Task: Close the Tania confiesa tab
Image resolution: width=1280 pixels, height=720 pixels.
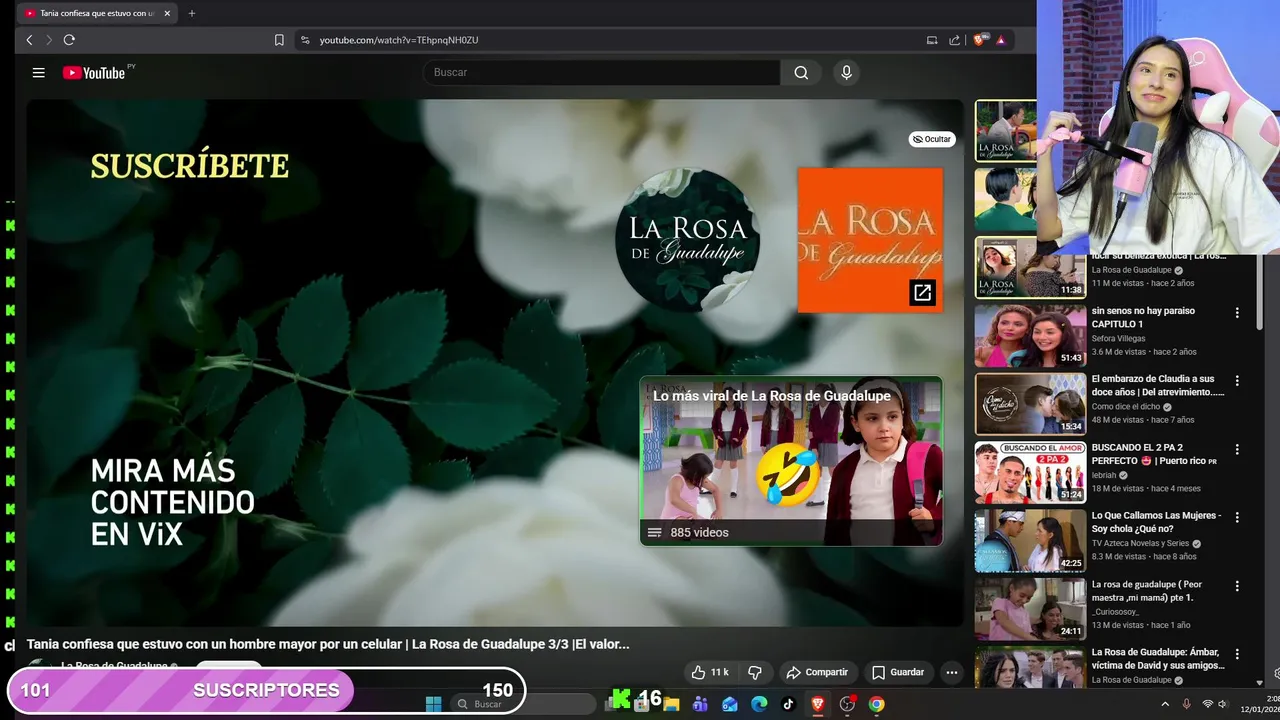Action: pyautogui.click(x=167, y=13)
